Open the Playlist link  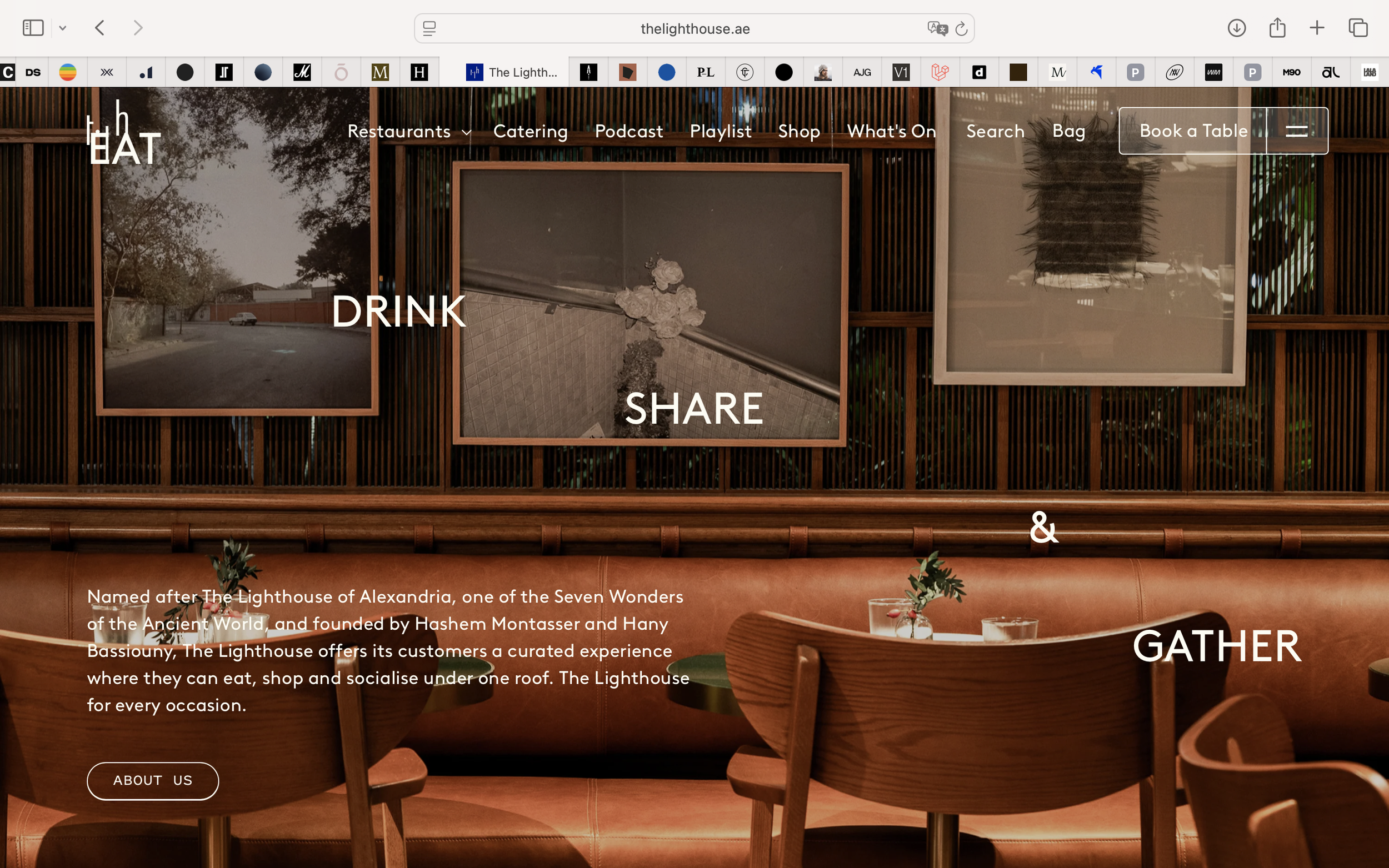[x=720, y=132]
